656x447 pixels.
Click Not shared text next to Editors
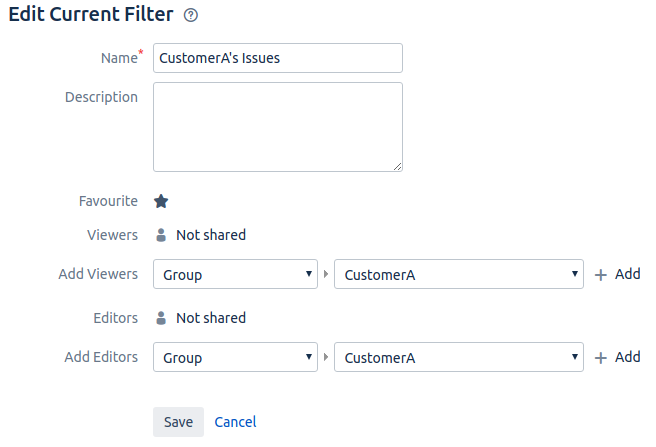(x=211, y=318)
